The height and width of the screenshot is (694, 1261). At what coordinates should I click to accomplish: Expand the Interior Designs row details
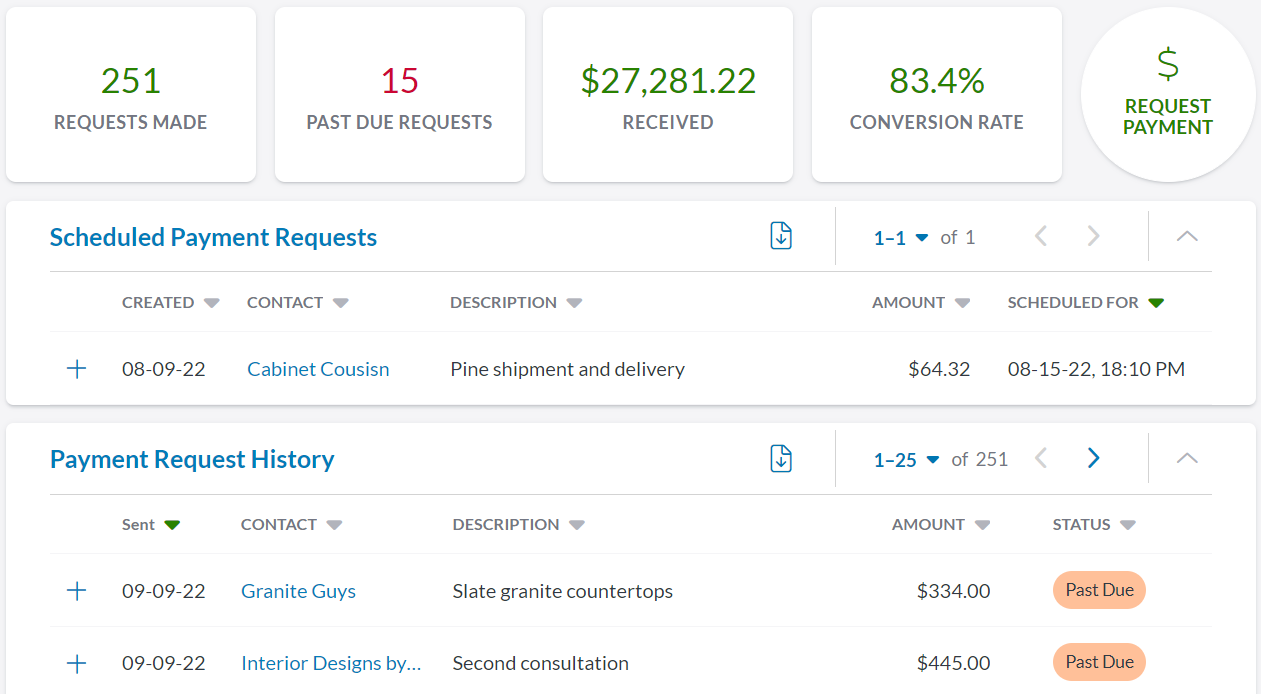click(x=76, y=663)
